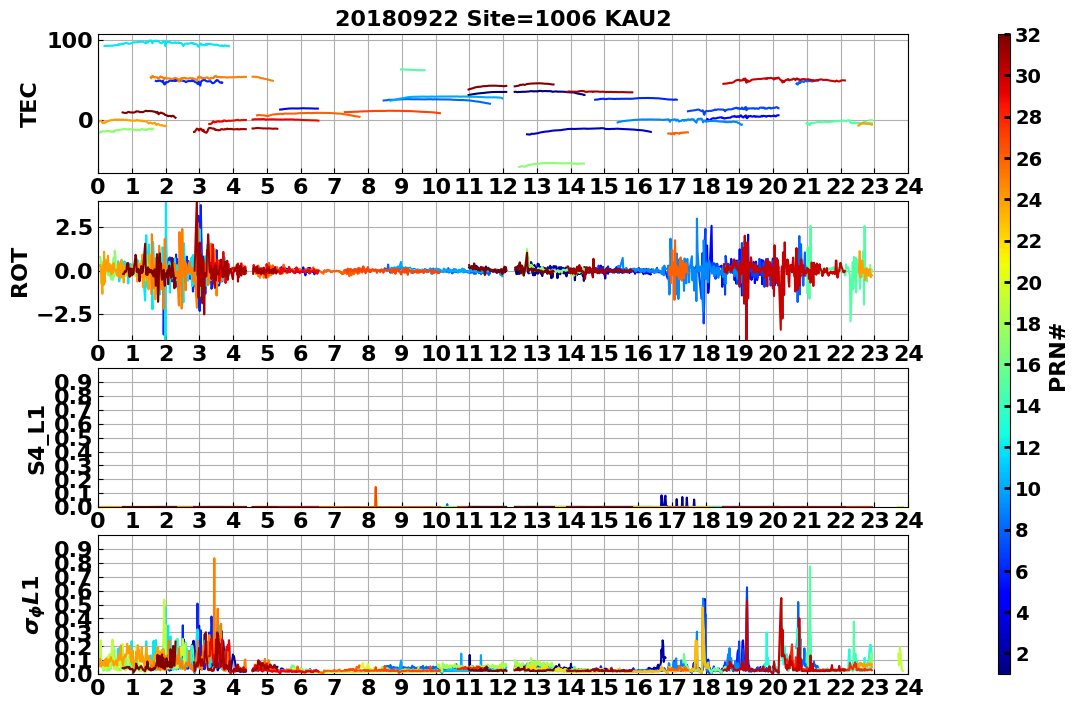Image resolution: width=1077 pixels, height=709 pixels.
Task: Click colorbar tick label '26'
Action: tap(1028, 159)
